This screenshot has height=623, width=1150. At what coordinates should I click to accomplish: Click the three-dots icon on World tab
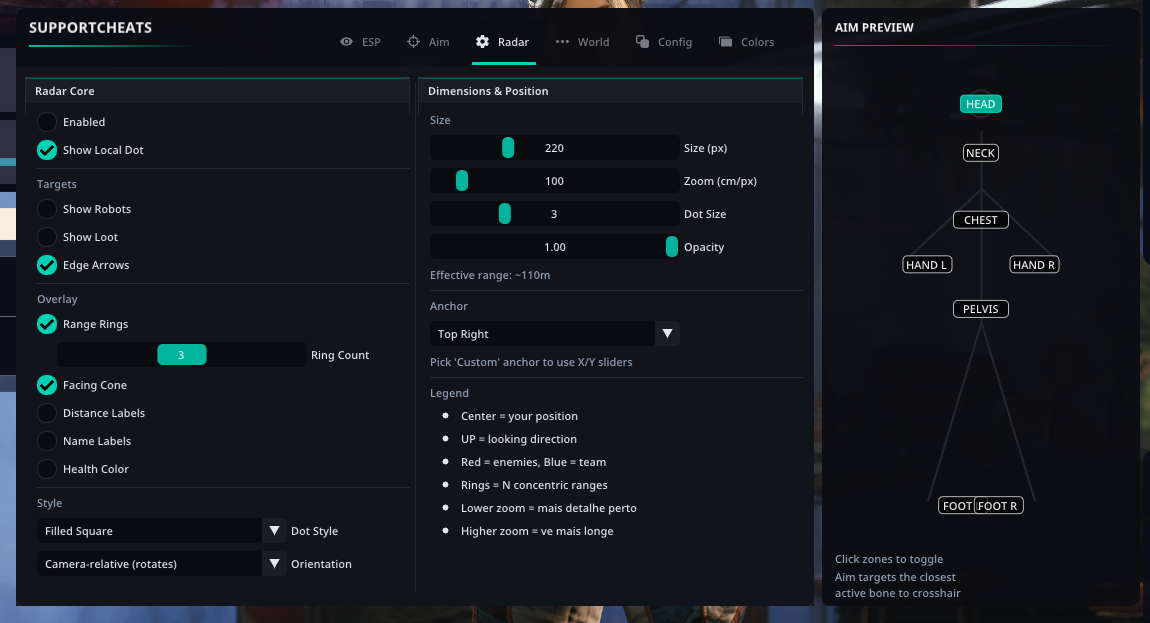coord(562,42)
